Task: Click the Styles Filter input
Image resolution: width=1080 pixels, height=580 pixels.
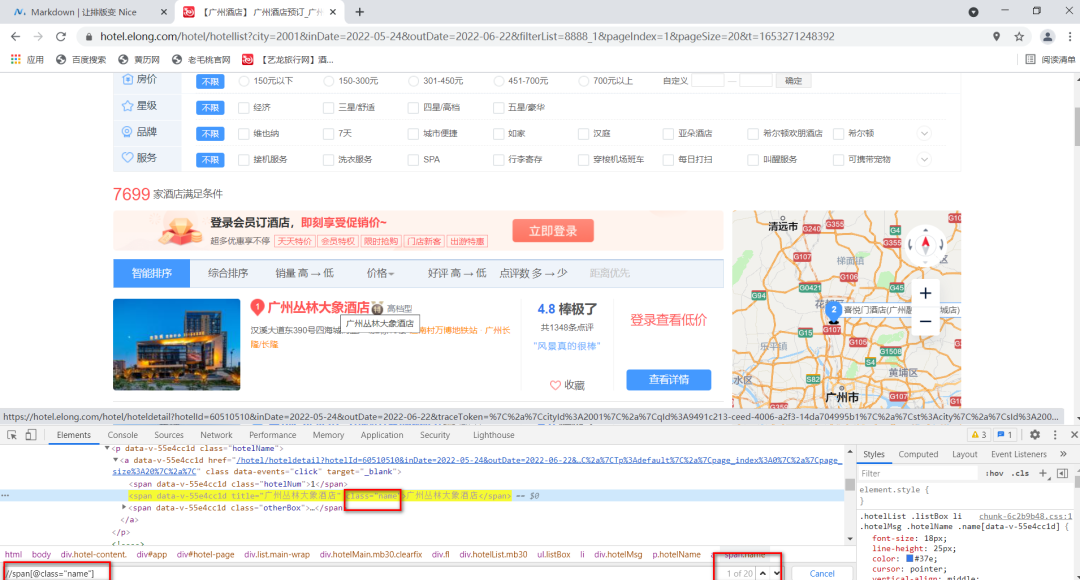Action: (x=917, y=473)
